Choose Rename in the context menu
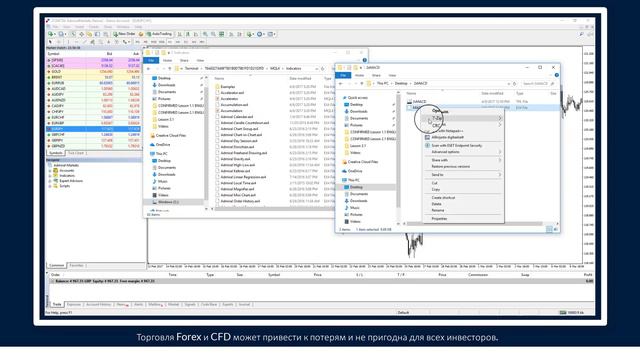 coord(438,210)
